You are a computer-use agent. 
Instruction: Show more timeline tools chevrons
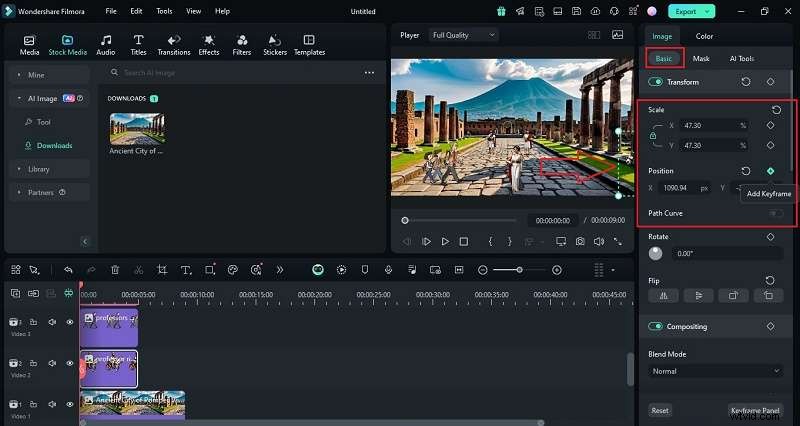[280, 270]
